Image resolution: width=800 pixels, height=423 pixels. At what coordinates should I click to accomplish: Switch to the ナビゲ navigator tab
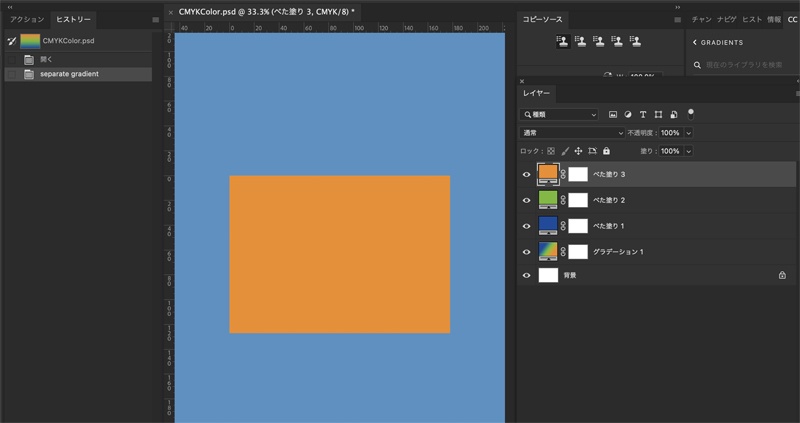727,19
